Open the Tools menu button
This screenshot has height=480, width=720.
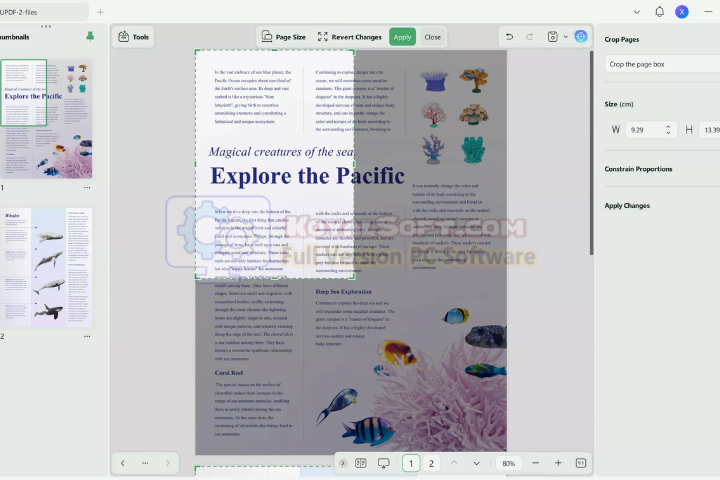(133, 37)
